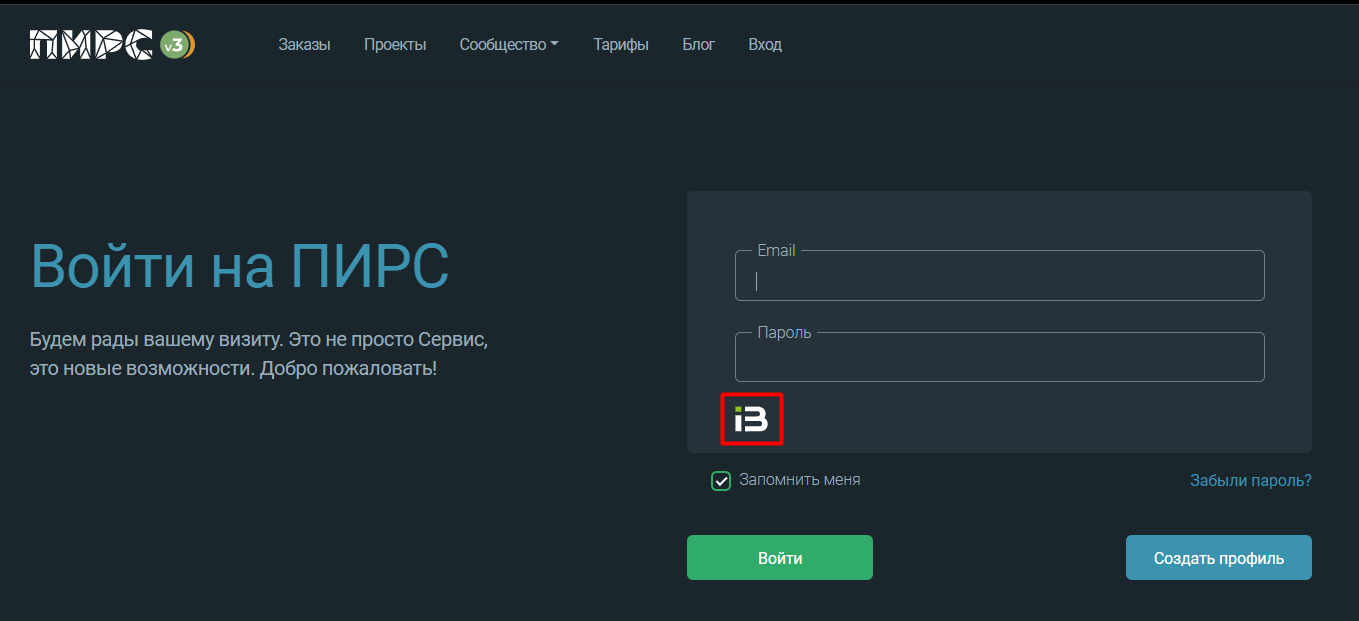Click into the Пароль input field
Screen dimensions: 1359x621
point(1000,357)
